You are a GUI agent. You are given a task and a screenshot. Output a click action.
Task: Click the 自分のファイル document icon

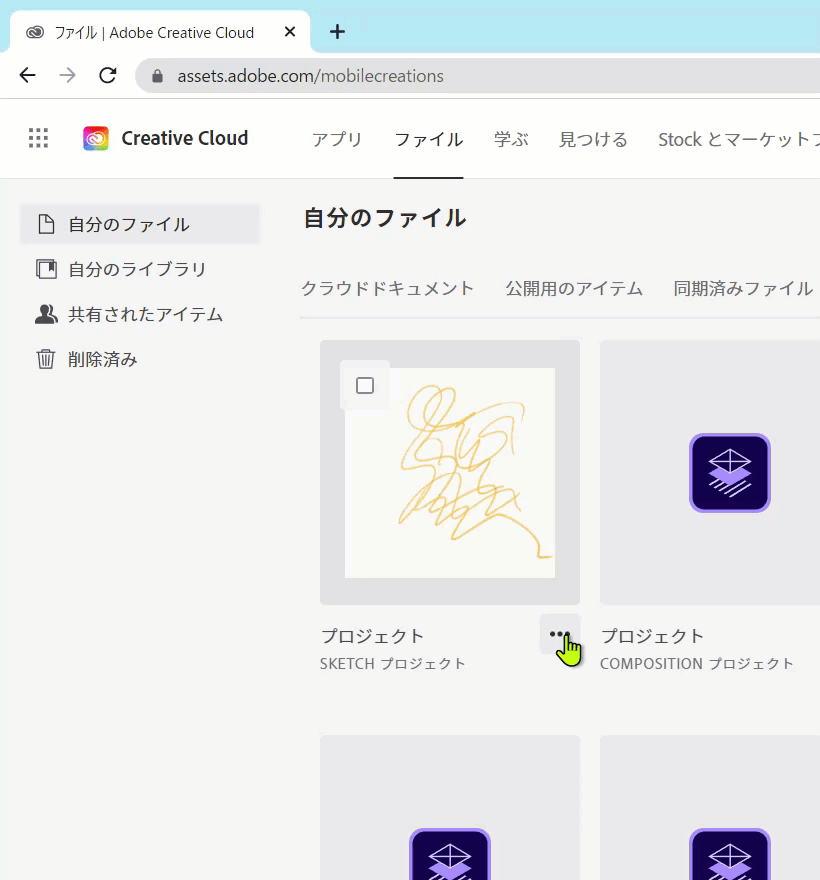click(x=46, y=224)
